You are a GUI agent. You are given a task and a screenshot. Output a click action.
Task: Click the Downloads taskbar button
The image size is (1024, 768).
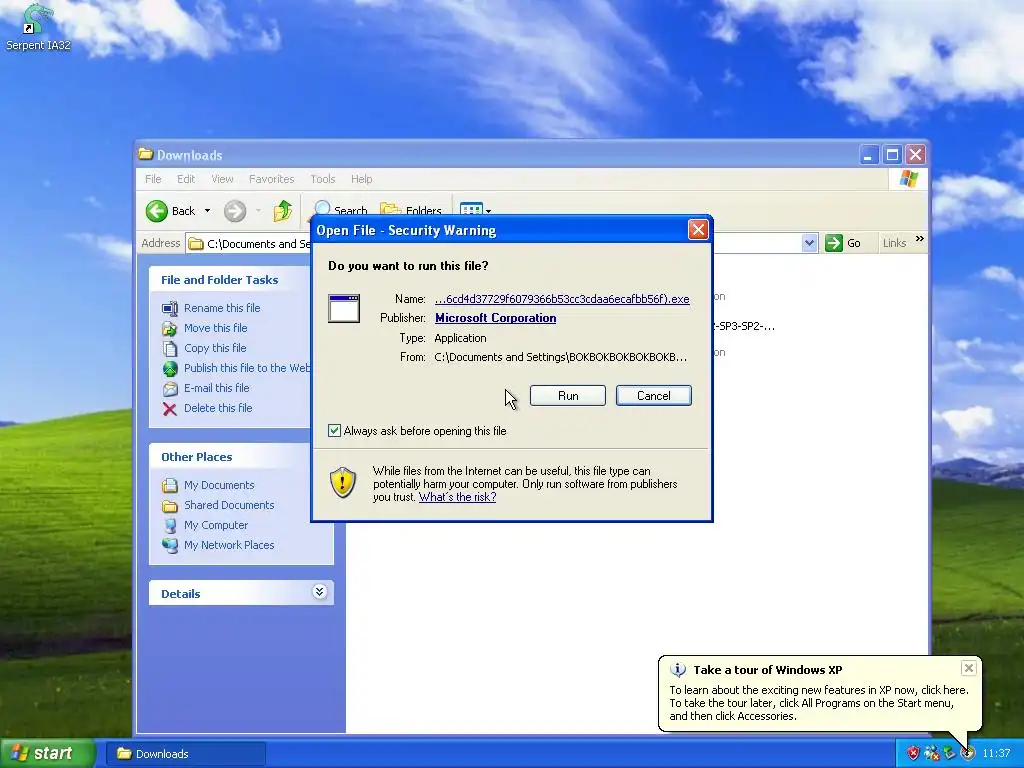click(185, 754)
